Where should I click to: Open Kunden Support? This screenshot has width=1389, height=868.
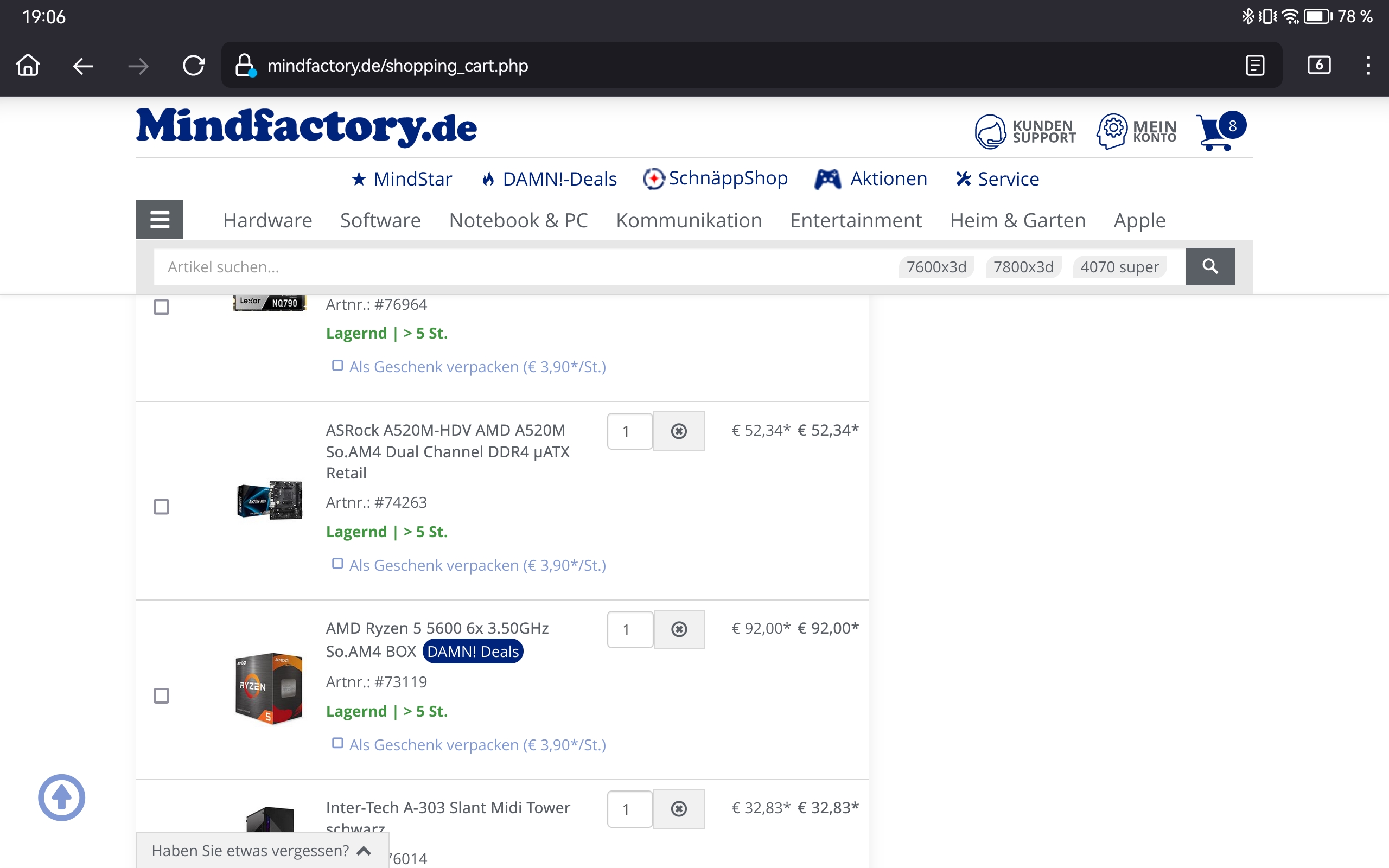(x=1024, y=131)
